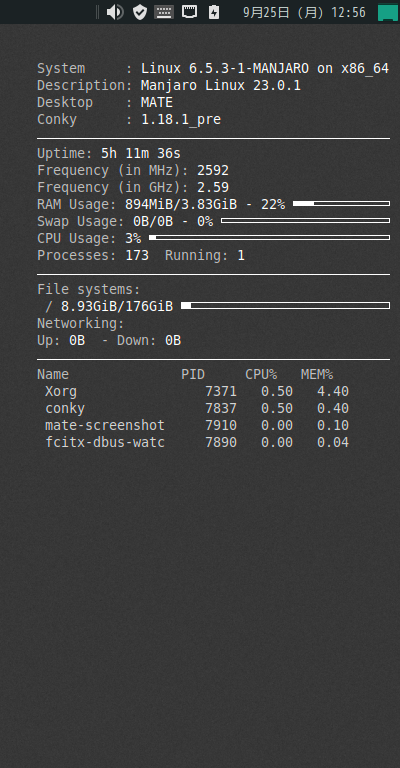Screen dimensions: 400x768
Task: Click the green show-desktop icon at panel corner
Action: [388, 12]
